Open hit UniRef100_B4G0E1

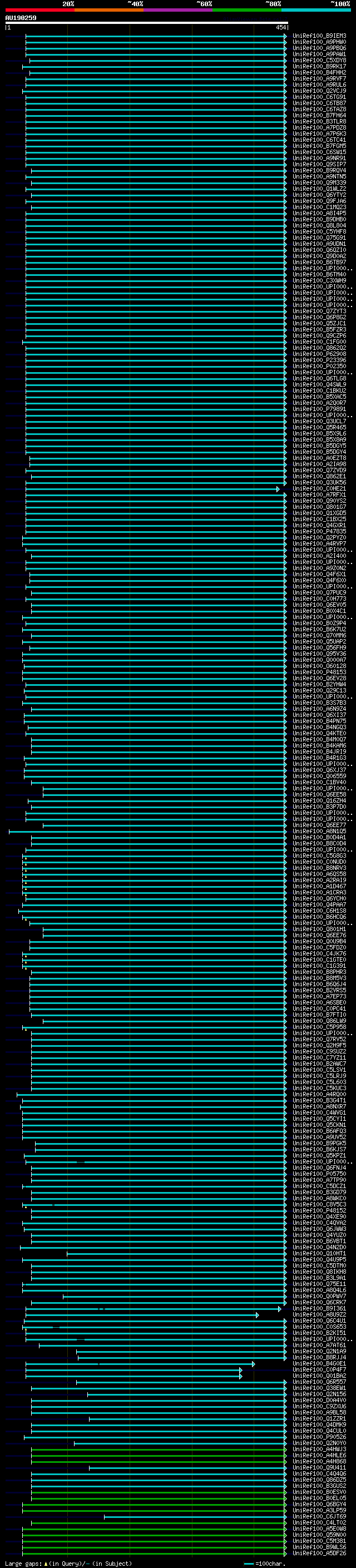click(x=319, y=1363)
